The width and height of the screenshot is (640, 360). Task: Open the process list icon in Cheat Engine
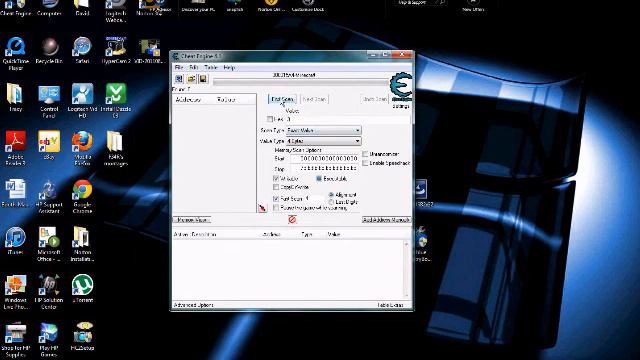(179, 79)
